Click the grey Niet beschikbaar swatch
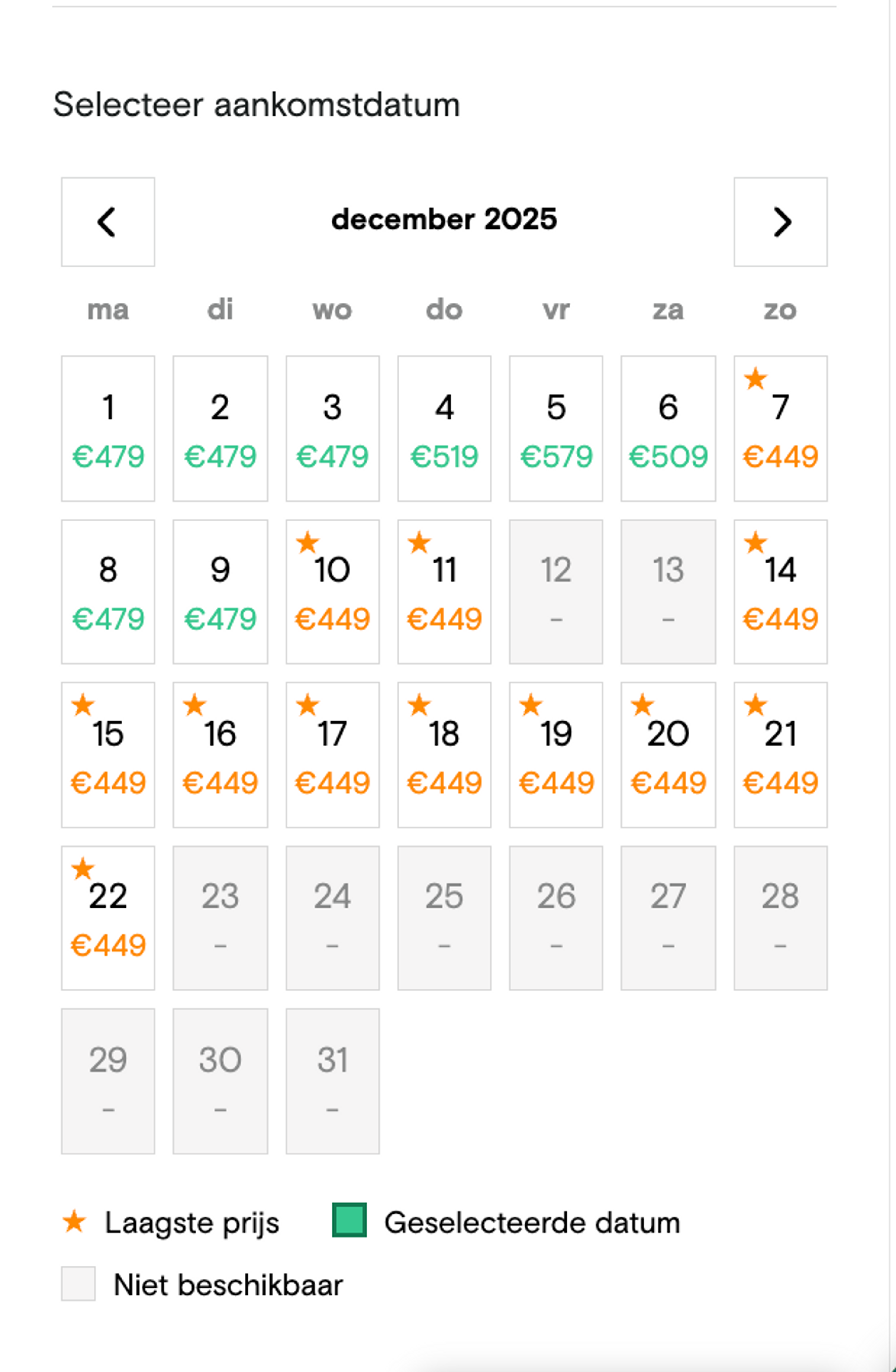The width and height of the screenshot is (896, 1372). pyautogui.click(x=78, y=1284)
